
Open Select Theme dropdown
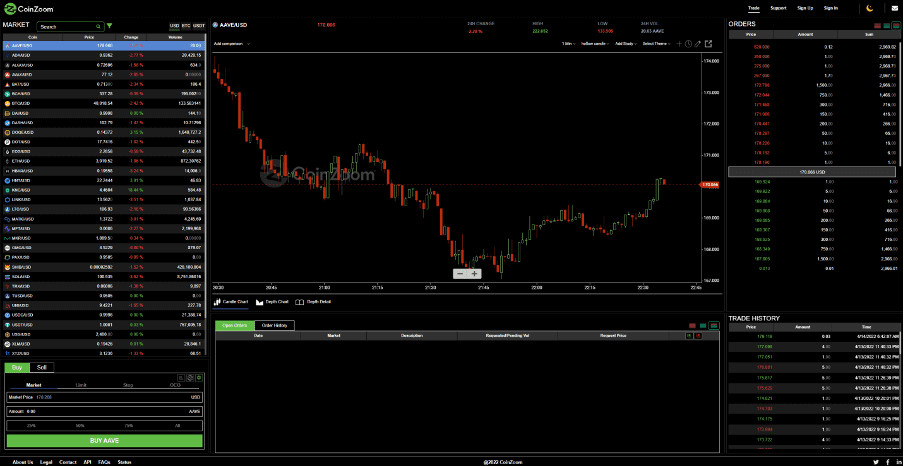(x=657, y=43)
